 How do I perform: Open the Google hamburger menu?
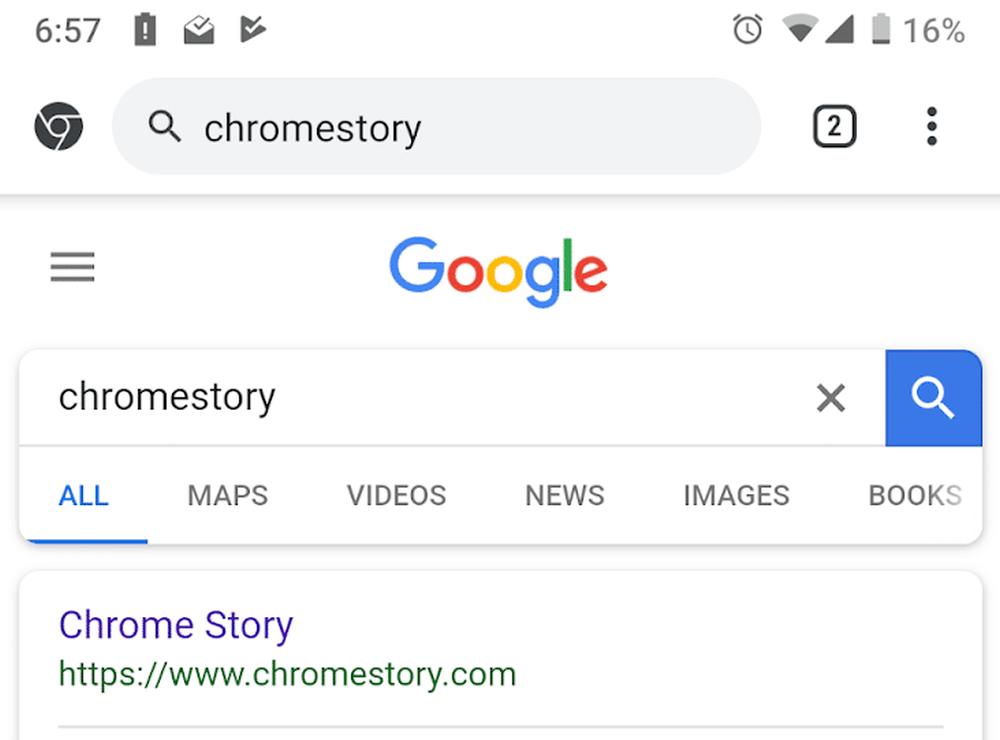[72, 268]
